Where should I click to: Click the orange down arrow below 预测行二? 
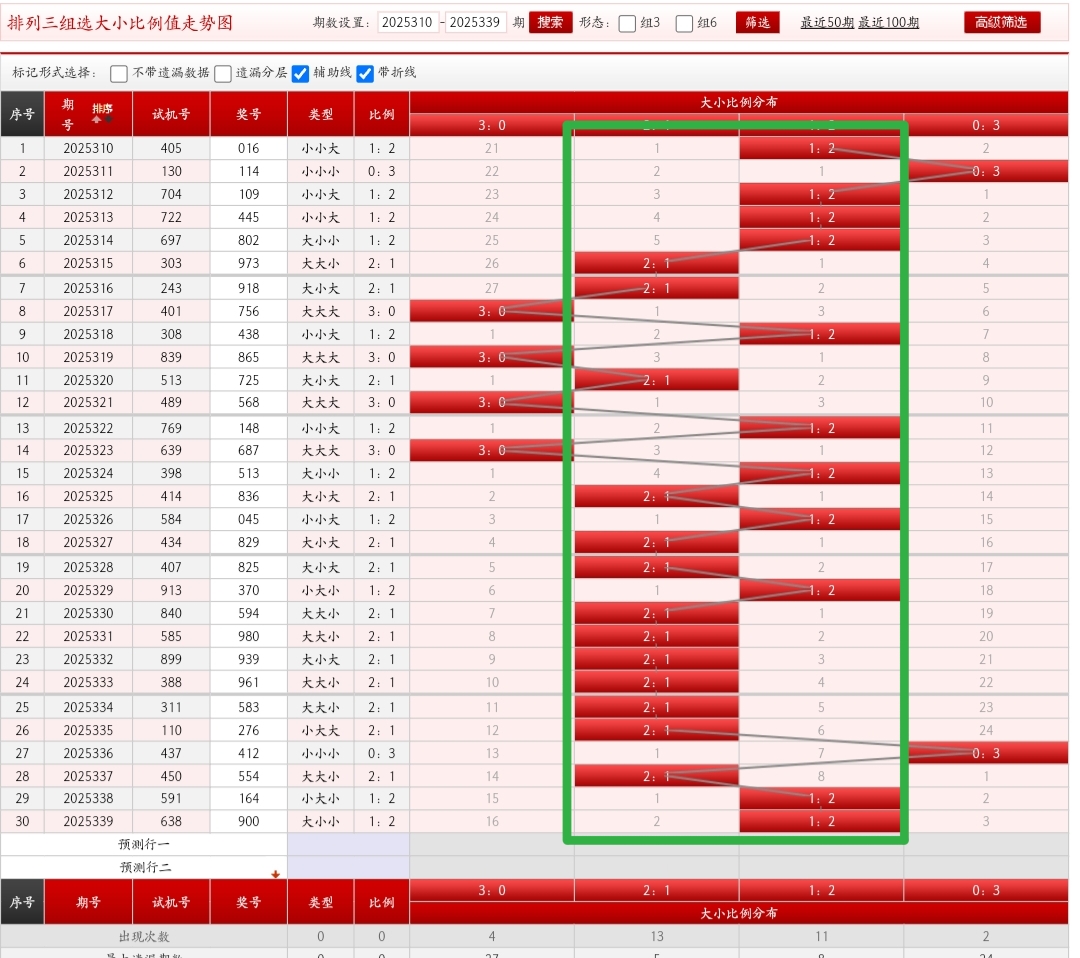tap(275, 874)
